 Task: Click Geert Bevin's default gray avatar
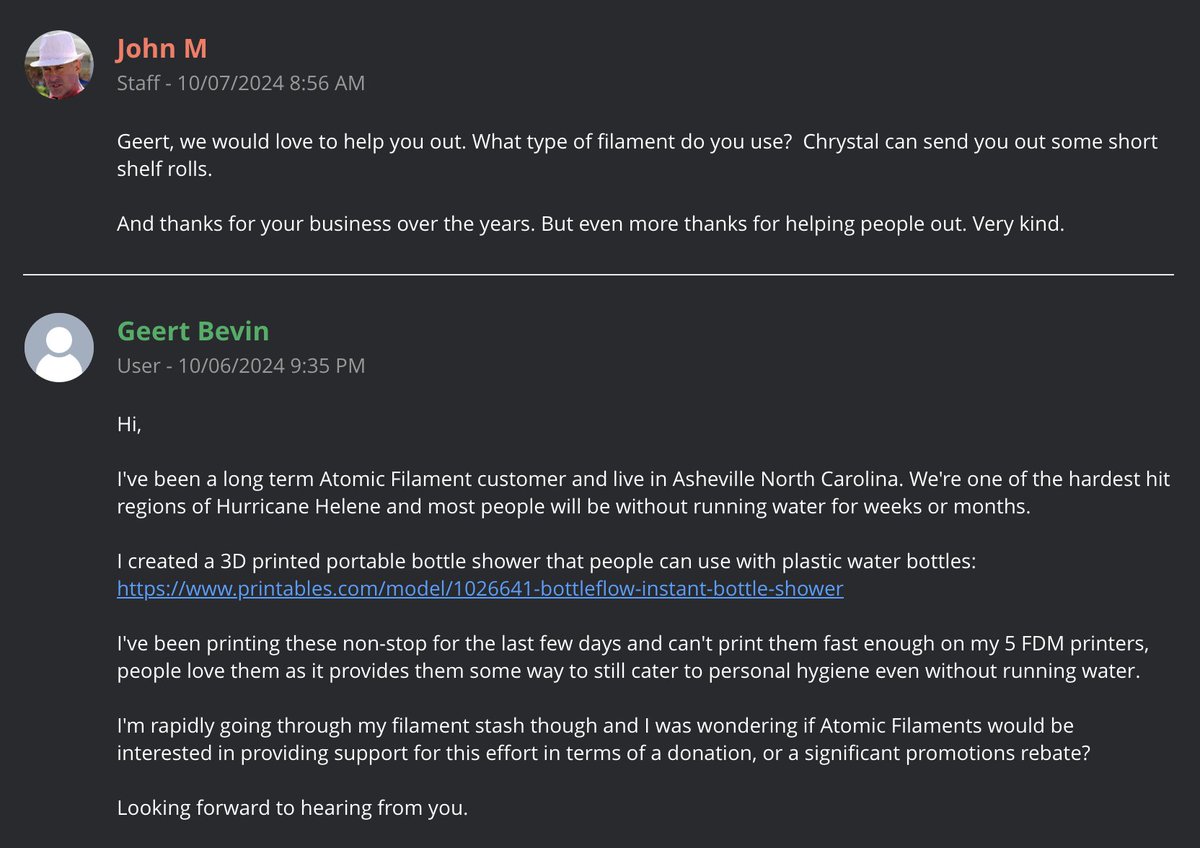click(59, 347)
